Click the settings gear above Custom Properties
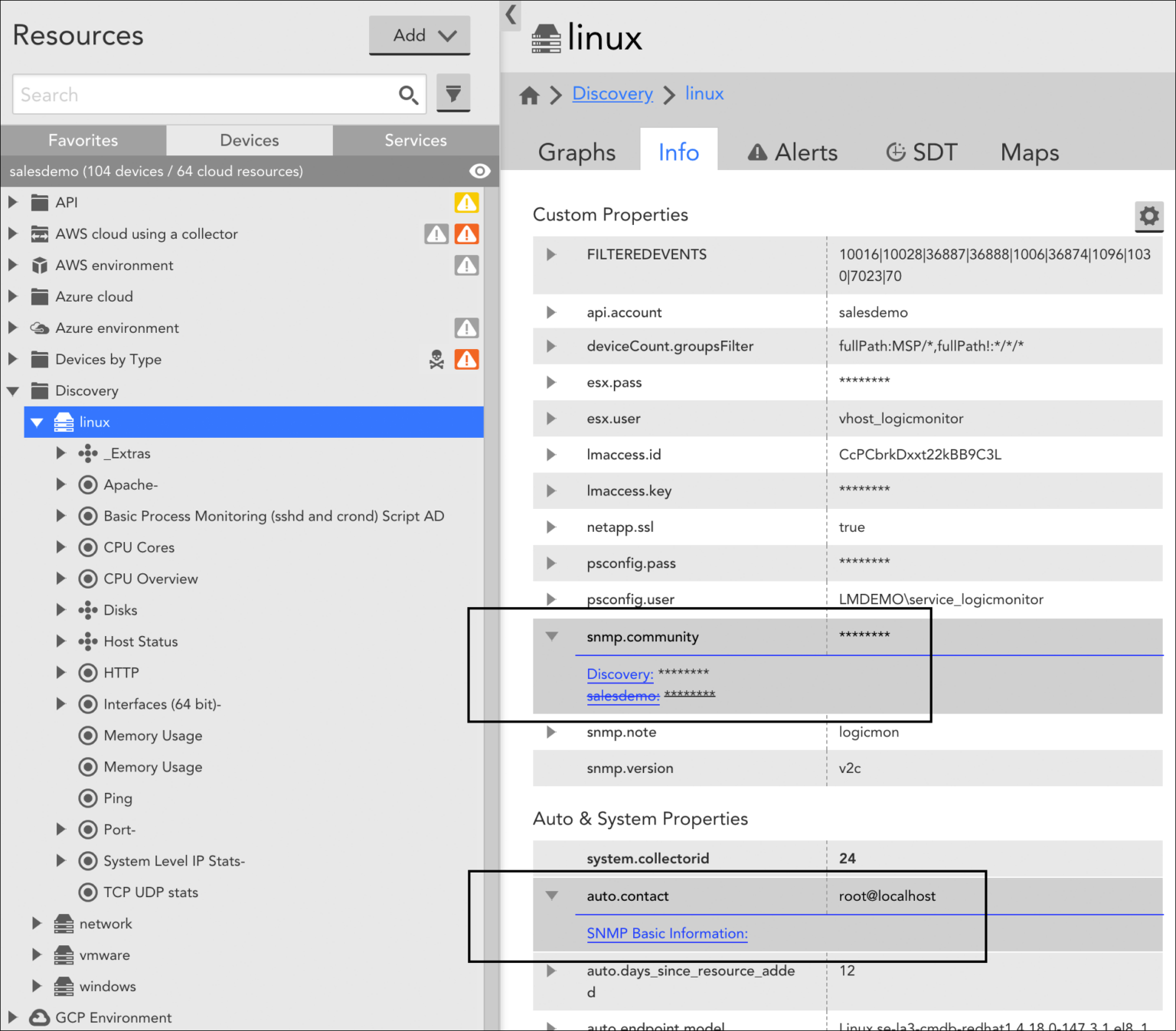 [x=1149, y=217]
